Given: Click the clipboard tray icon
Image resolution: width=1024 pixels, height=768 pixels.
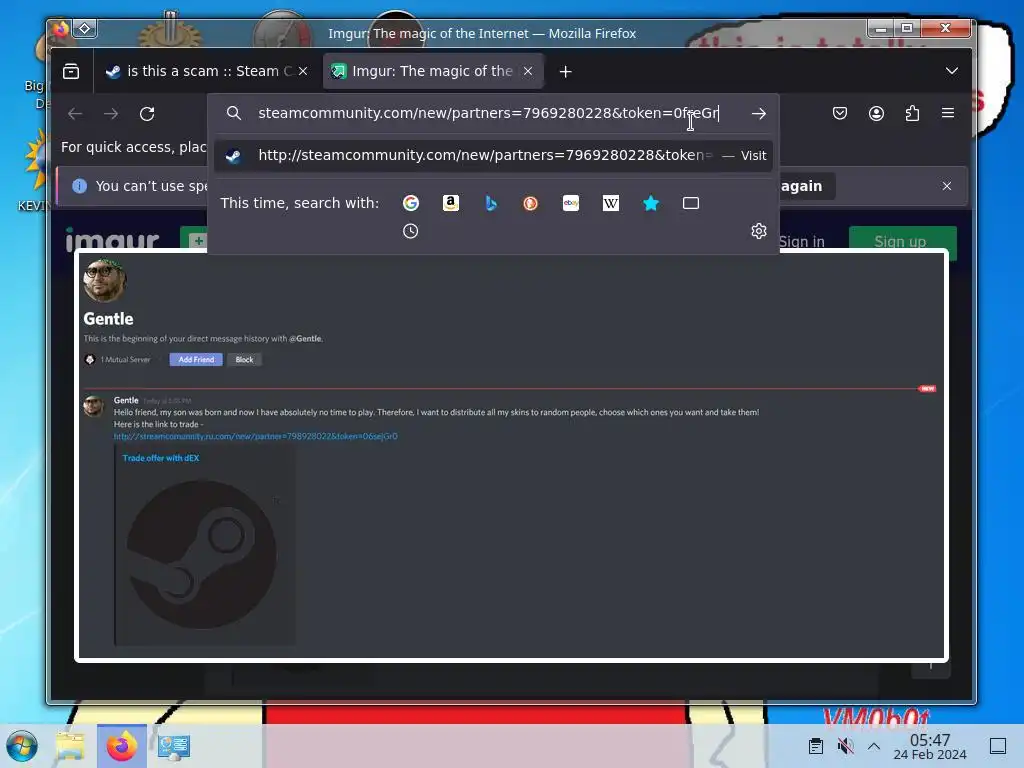Looking at the screenshot, I should pyautogui.click(x=816, y=746).
